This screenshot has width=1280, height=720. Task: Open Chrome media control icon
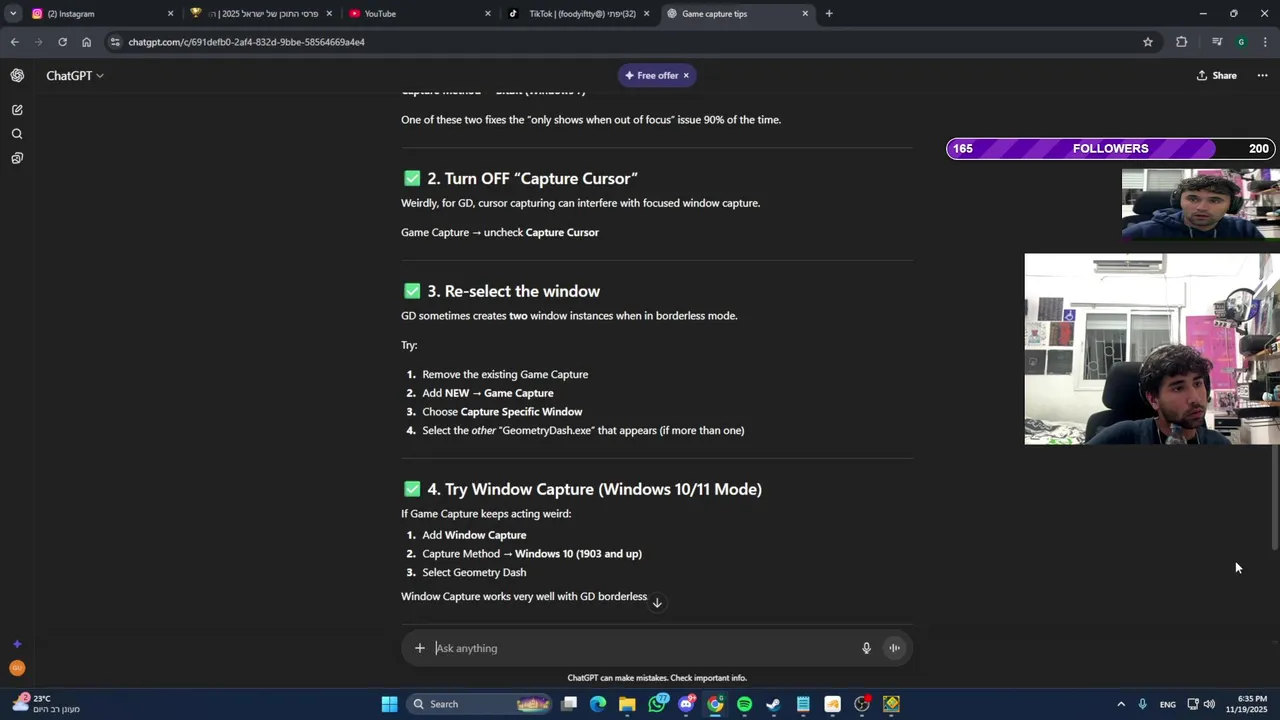[x=1217, y=42]
